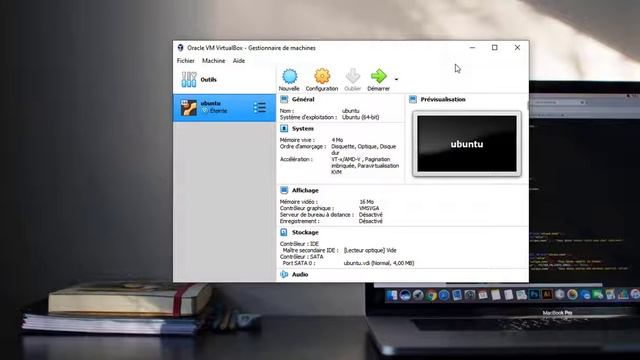Open the ubuntu machine's list menu icon

260,108
